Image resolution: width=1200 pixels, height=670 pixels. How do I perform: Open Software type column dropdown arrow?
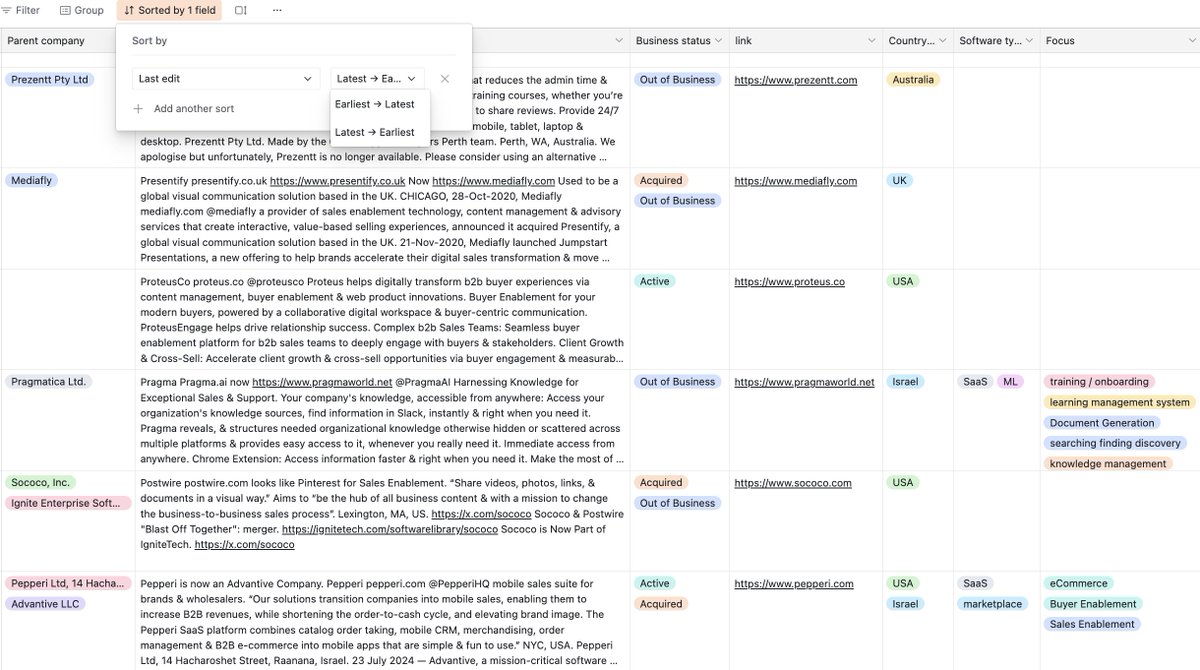pyautogui.click(x=1029, y=41)
